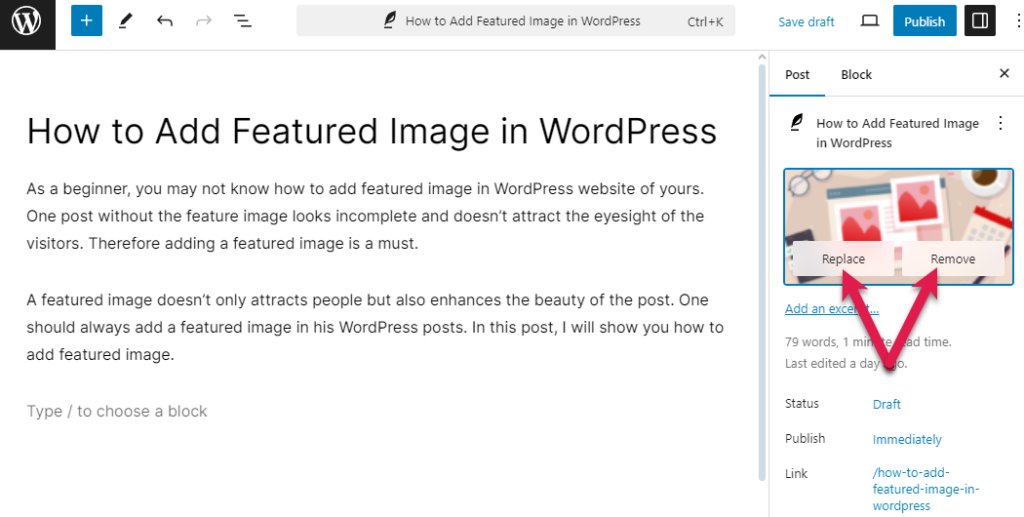The width and height of the screenshot is (1024, 517).
Task: Click the feather icon in the title bar
Action: click(389, 21)
